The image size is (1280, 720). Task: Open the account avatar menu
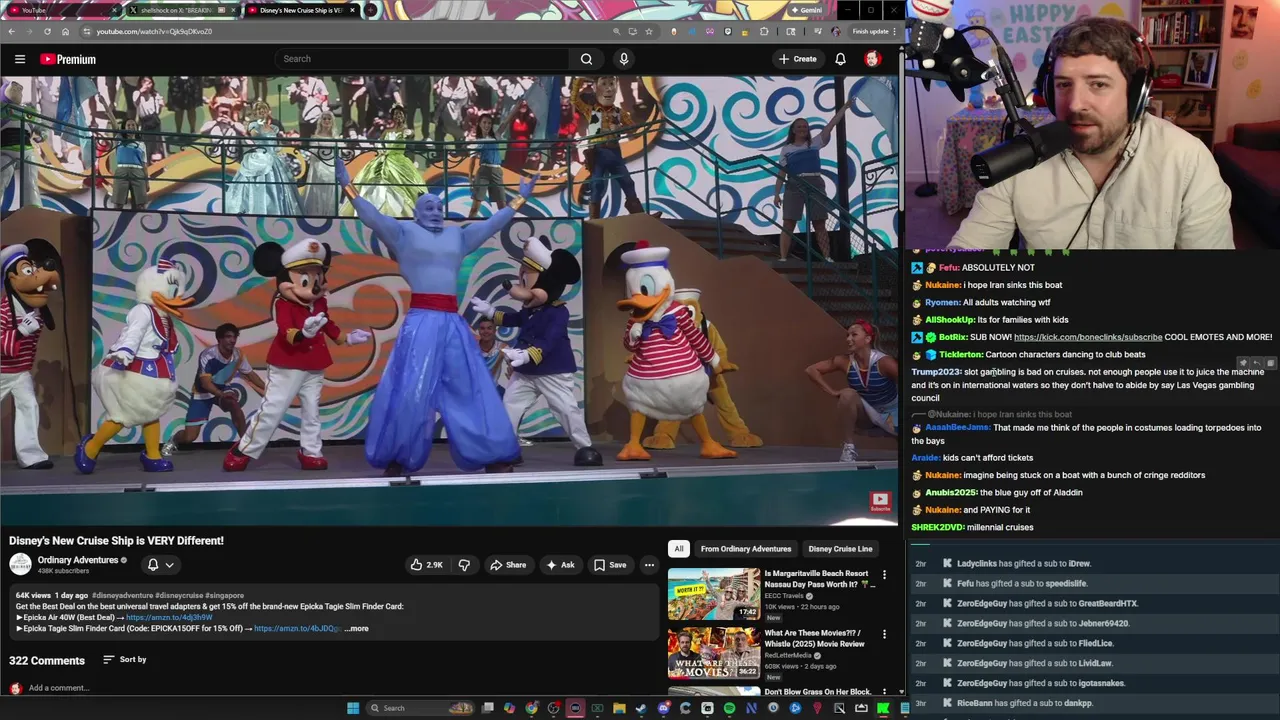pos(872,59)
